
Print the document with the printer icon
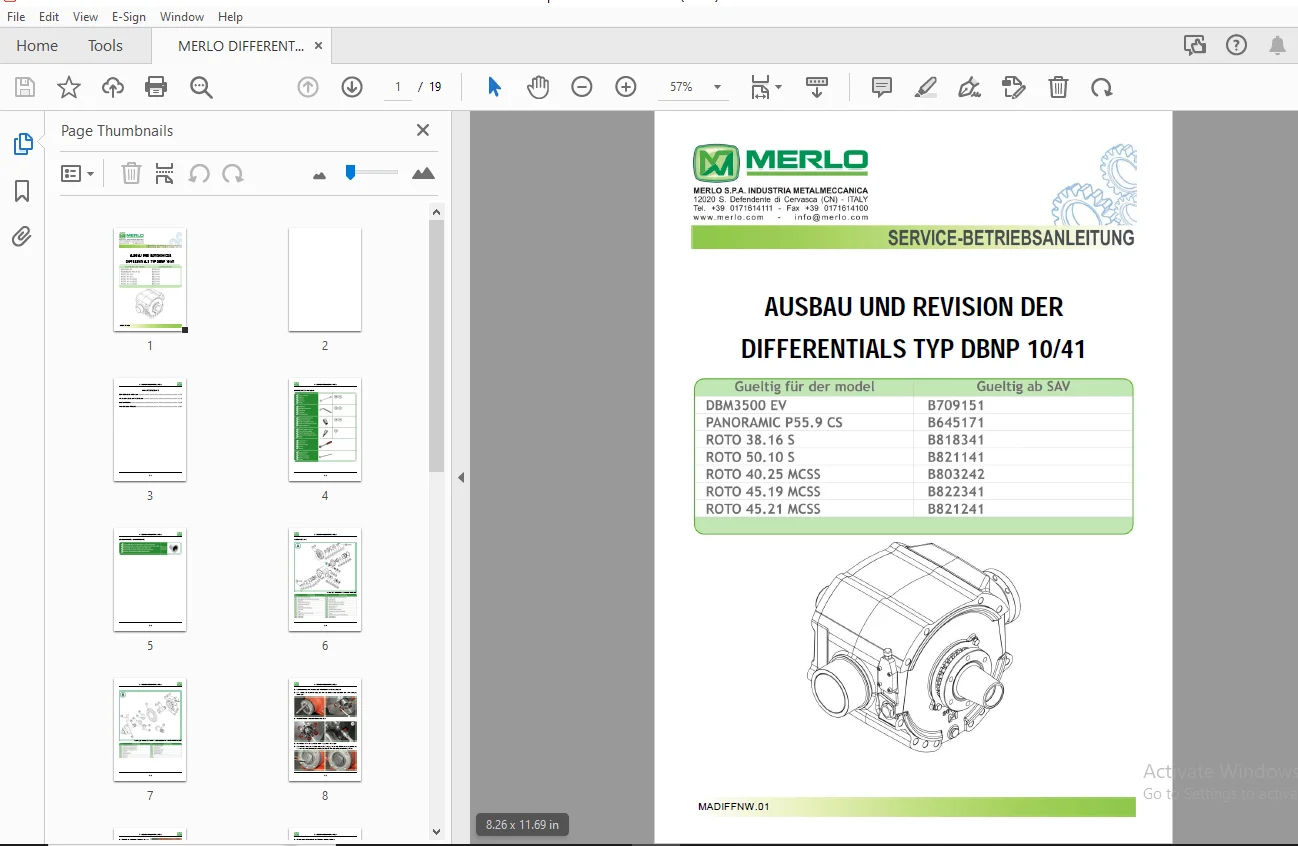click(x=156, y=87)
